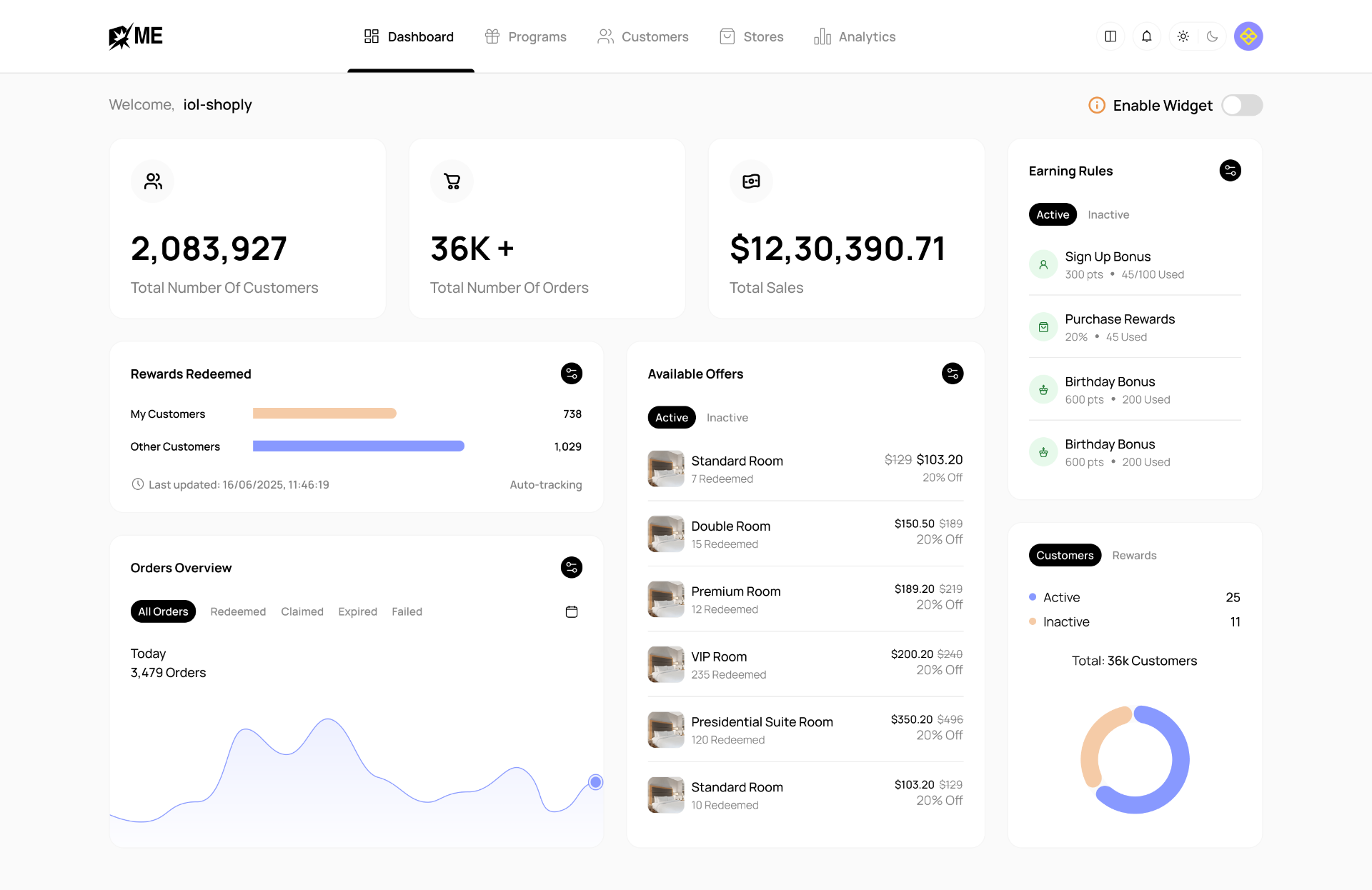Open the sidebar layout panel icon
Viewport: 1372px width, 890px height.
point(1110,36)
